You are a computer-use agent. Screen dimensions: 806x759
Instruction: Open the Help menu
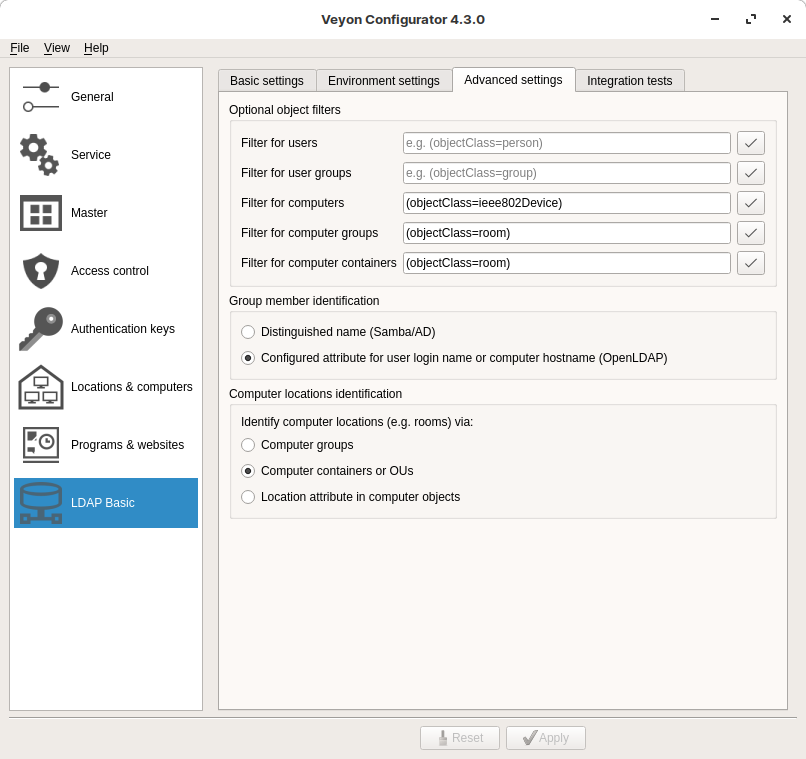coord(96,48)
